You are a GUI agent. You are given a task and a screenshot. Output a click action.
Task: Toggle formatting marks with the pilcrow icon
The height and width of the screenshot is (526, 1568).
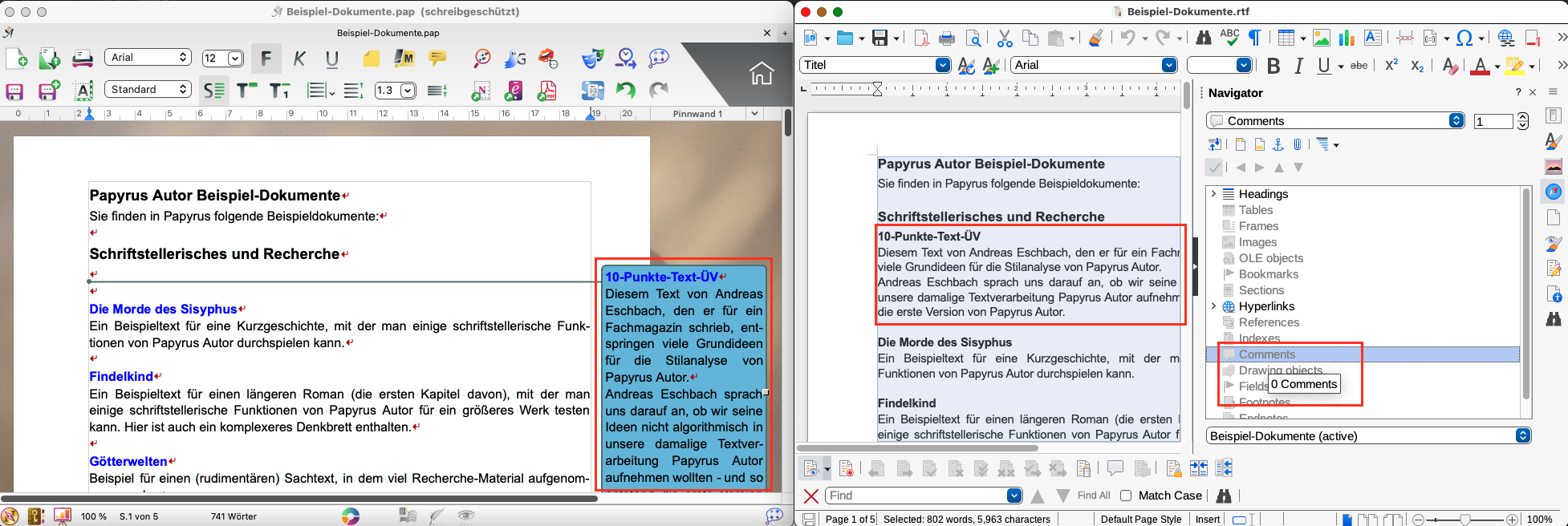tap(1254, 38)
